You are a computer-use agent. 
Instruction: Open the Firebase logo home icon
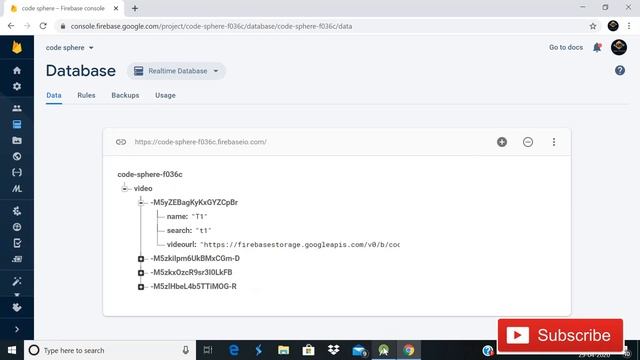tap(17, 47)
